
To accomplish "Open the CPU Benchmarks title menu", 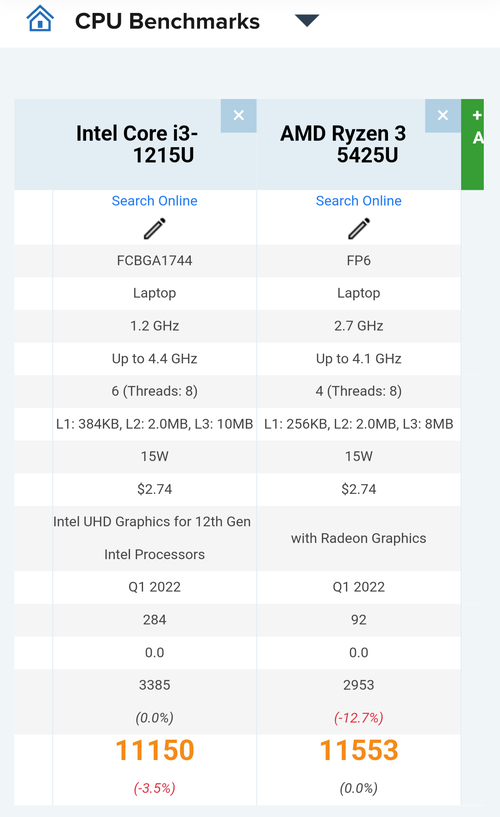I will [167, 21].
